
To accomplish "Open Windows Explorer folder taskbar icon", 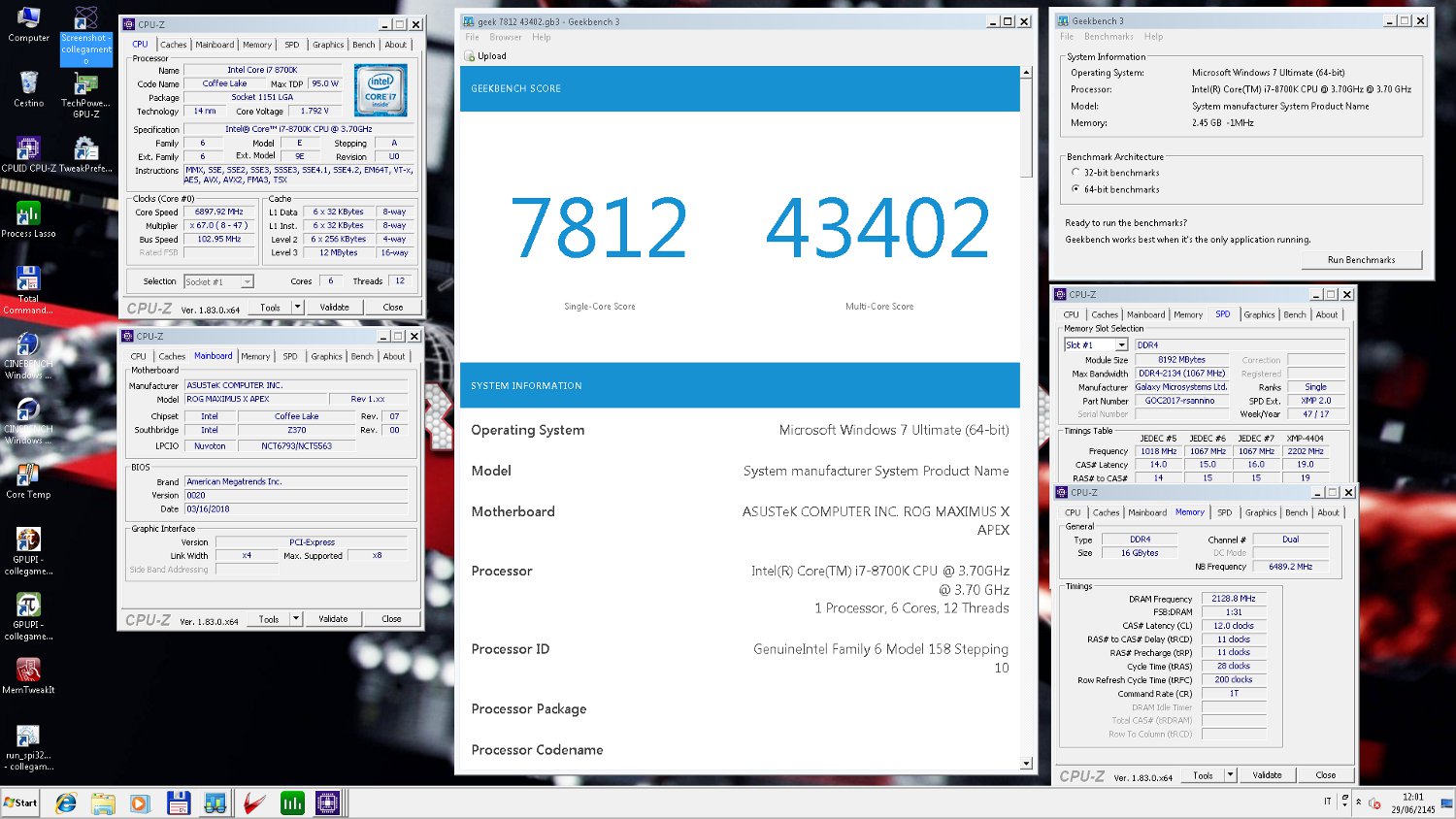I will pyautogui.click(x=103, y=803).
